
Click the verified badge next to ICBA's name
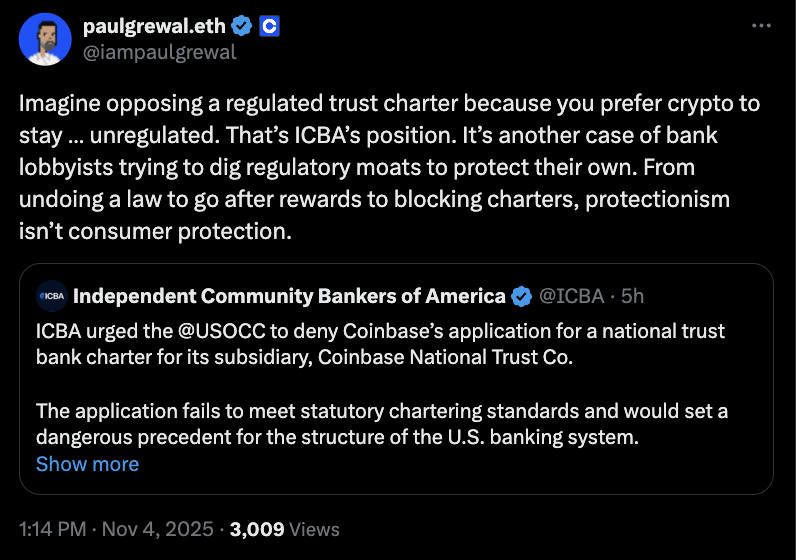(x=522, y=296)
